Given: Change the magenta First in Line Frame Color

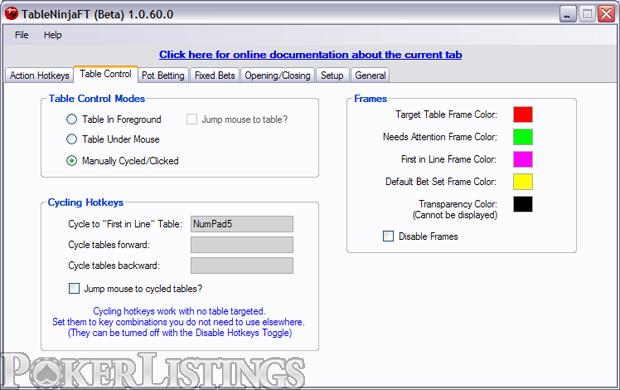Looking at the screenshot, I should click(523, 159).
